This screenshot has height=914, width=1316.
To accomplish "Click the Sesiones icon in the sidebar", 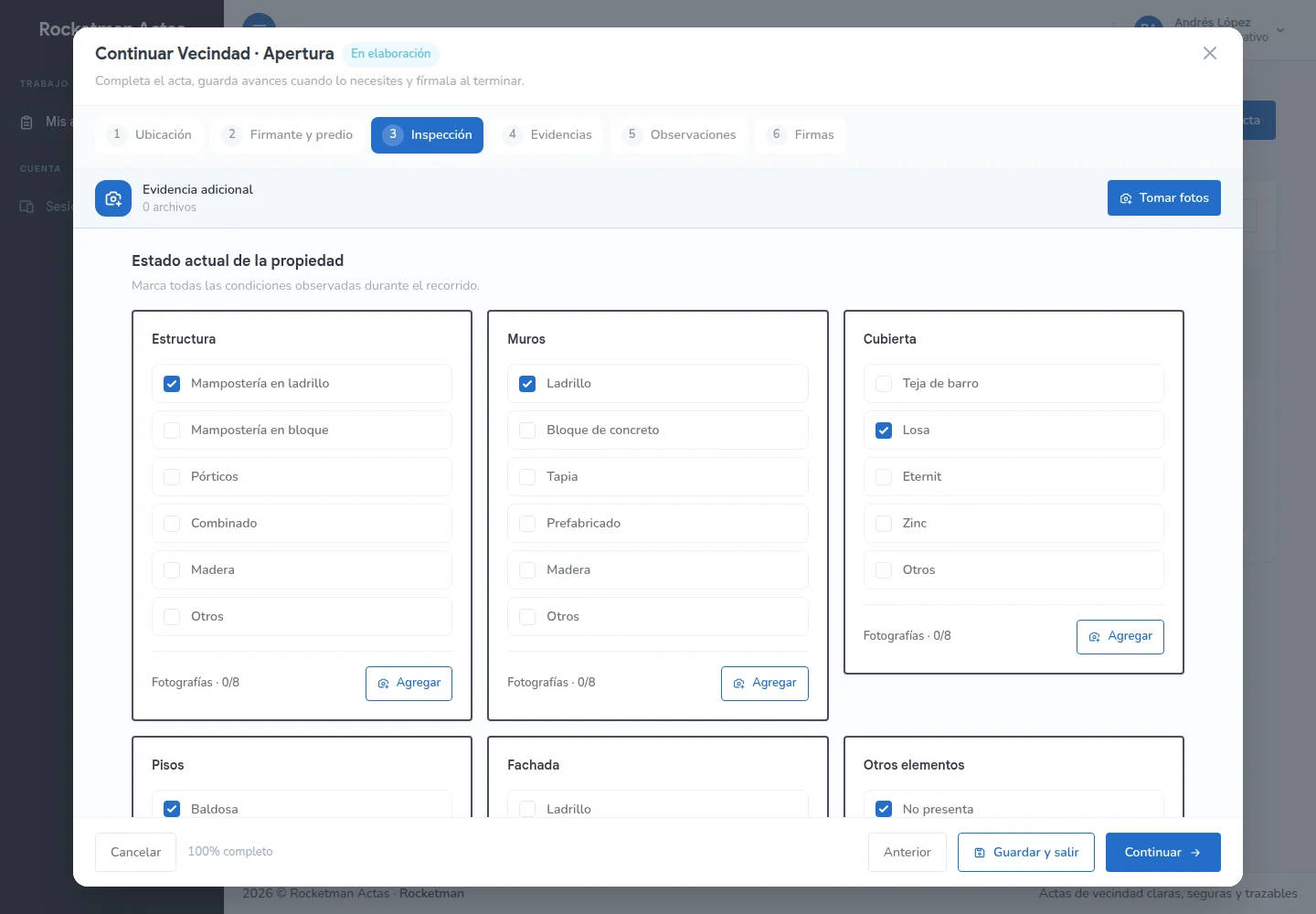I will click(27, 207).
